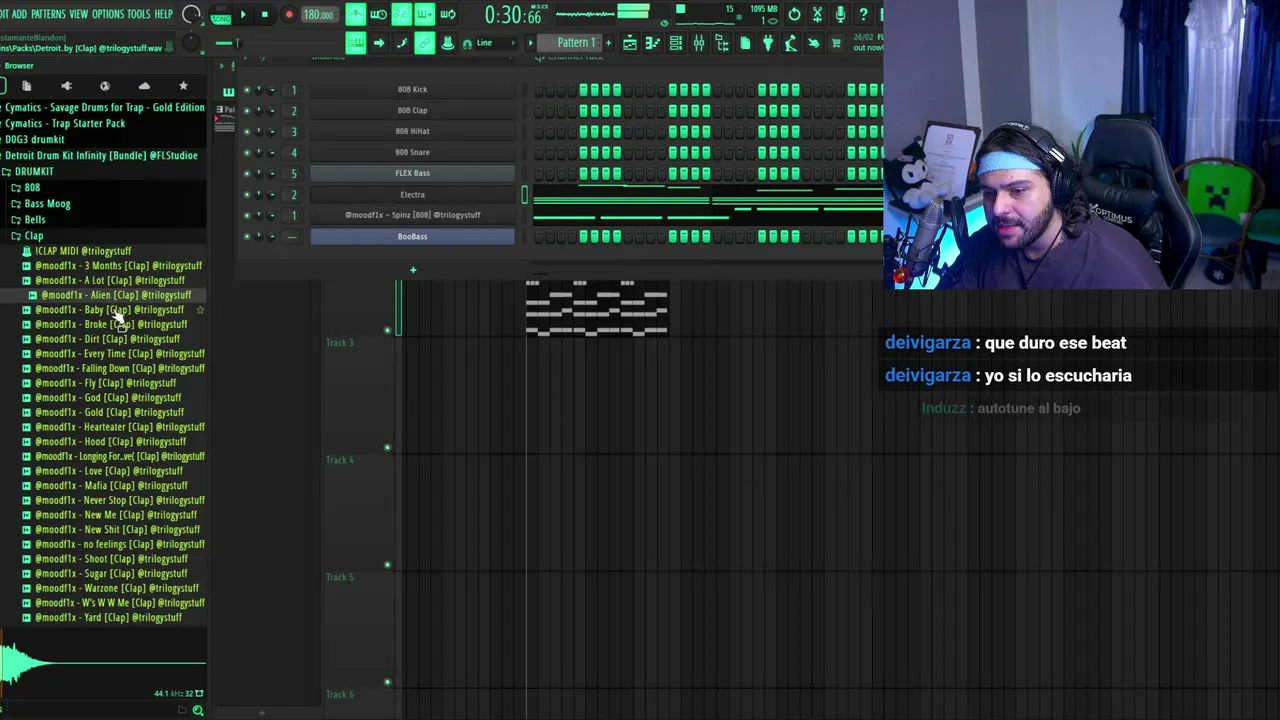The image size is (1280, 720).
Task: Open the VIEW menu
Action: pyautogui.click(x=78, y=14)
